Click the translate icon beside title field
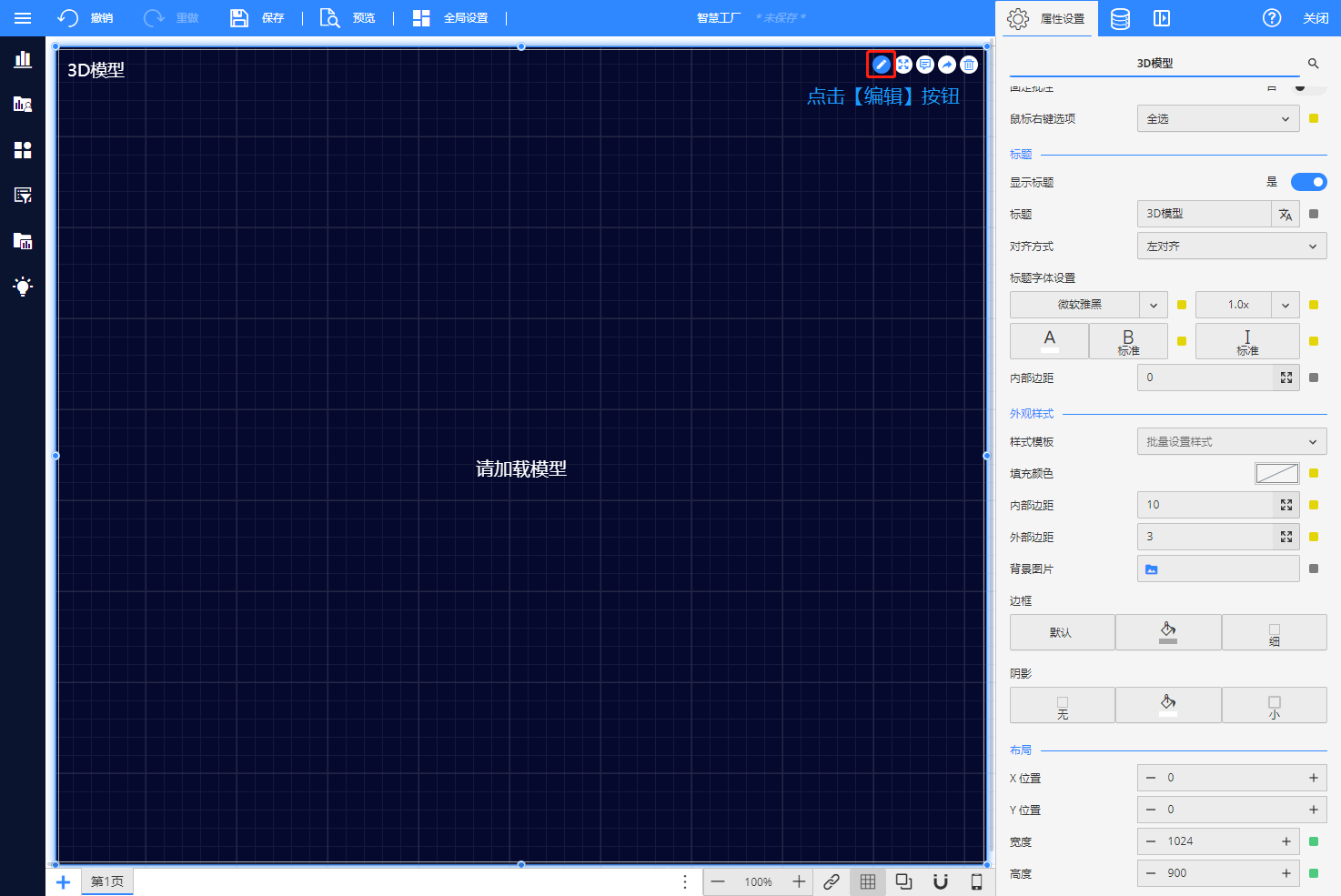 [x=1285, y=215]
